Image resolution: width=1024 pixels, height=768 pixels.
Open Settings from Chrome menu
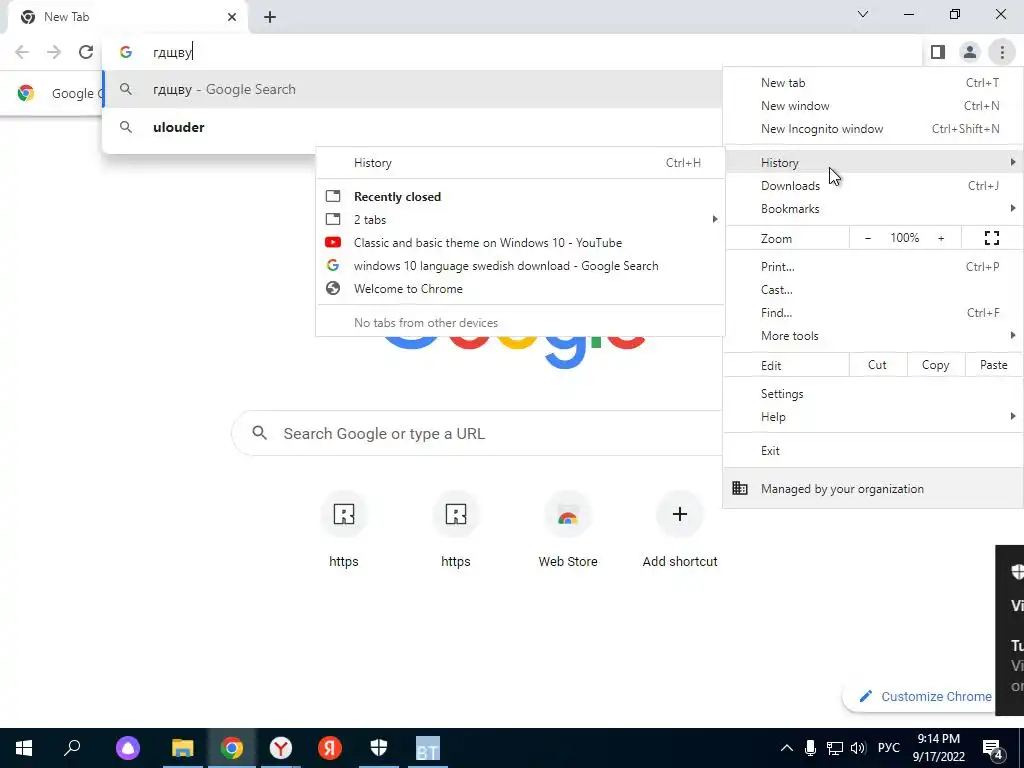point(873,394)
